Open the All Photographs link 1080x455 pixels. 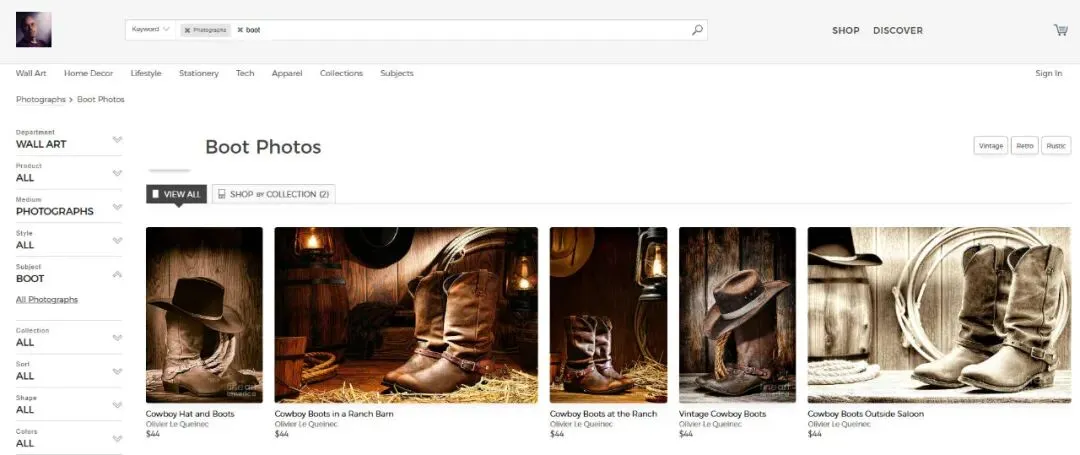[x=47, y=300]
